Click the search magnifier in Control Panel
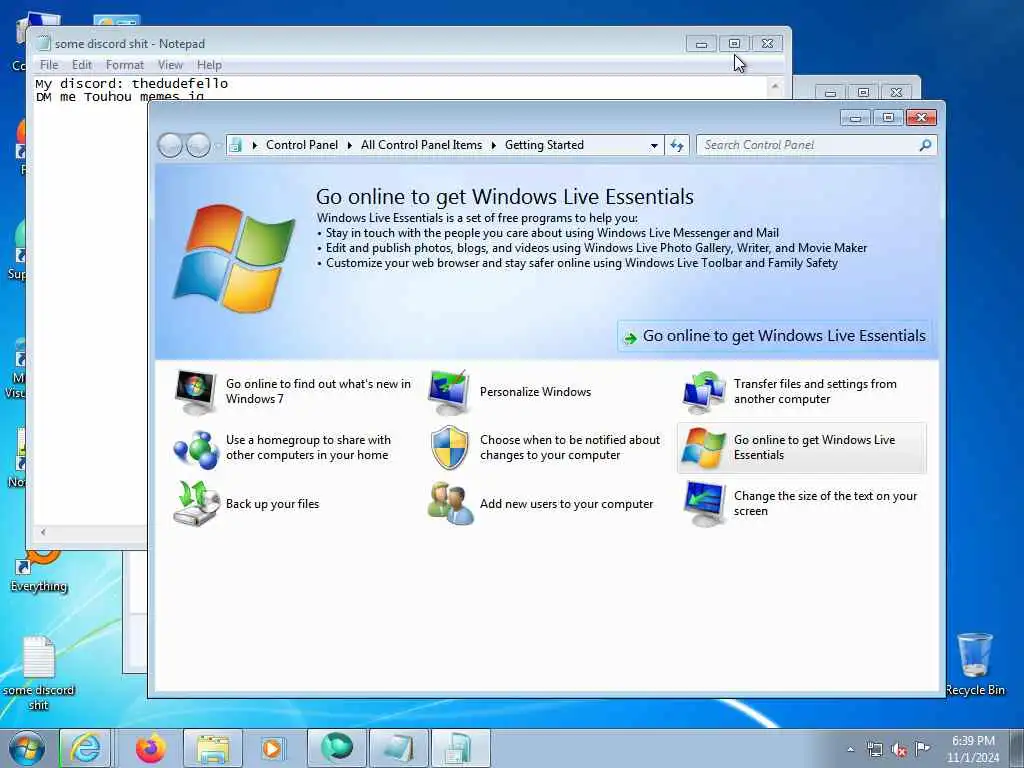1024x768 pixels. (925, 145)
